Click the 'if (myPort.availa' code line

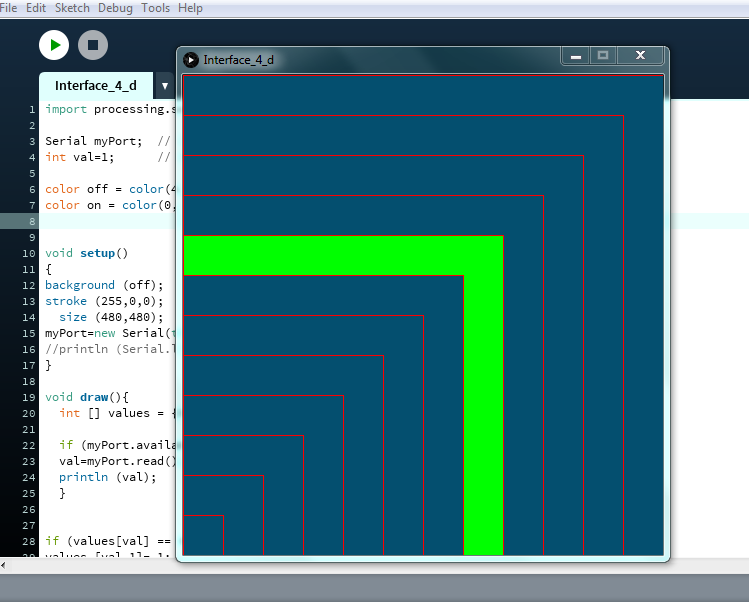pos(118,445)
